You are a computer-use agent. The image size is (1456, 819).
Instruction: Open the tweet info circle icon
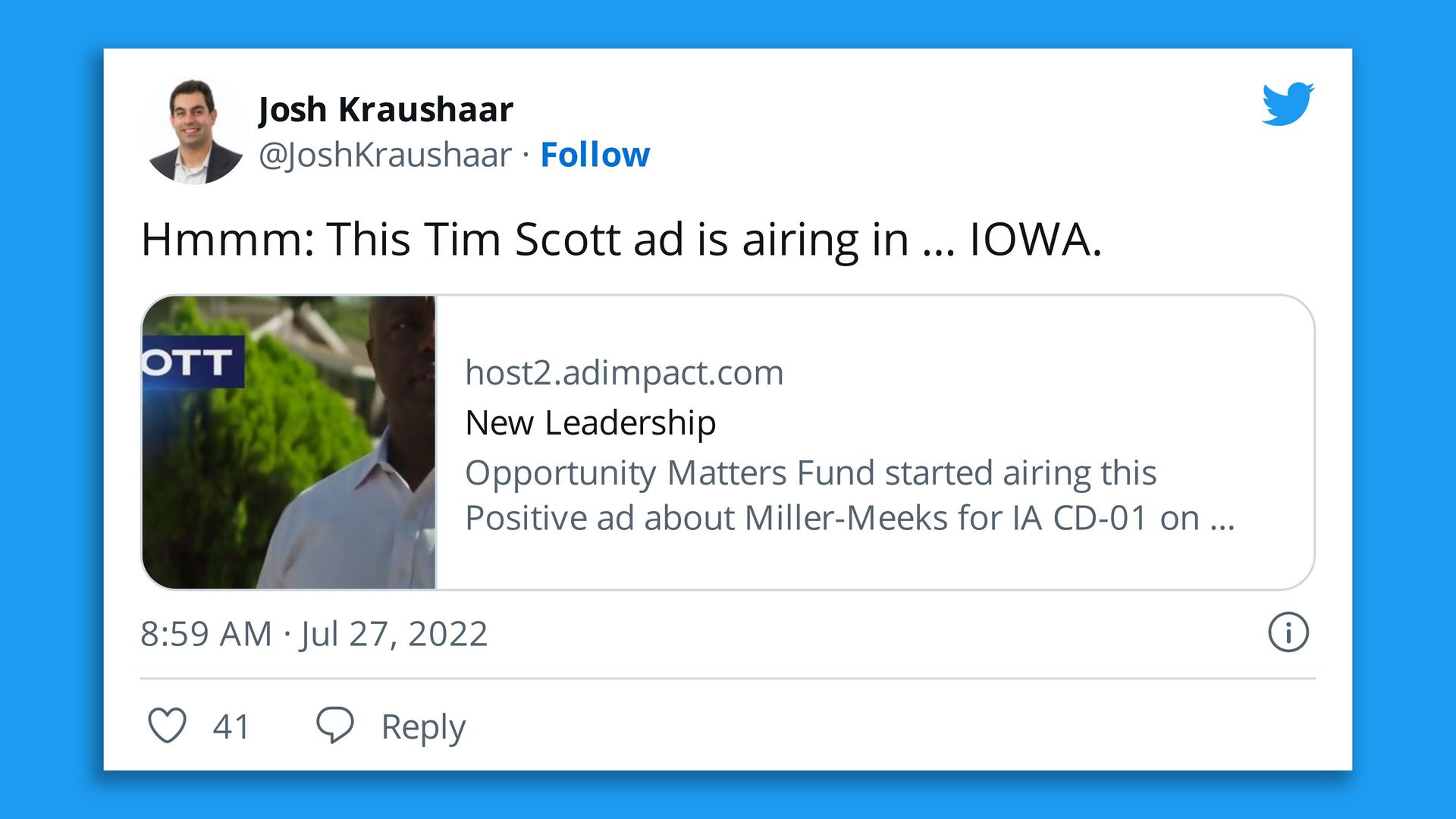point(1288,632)
